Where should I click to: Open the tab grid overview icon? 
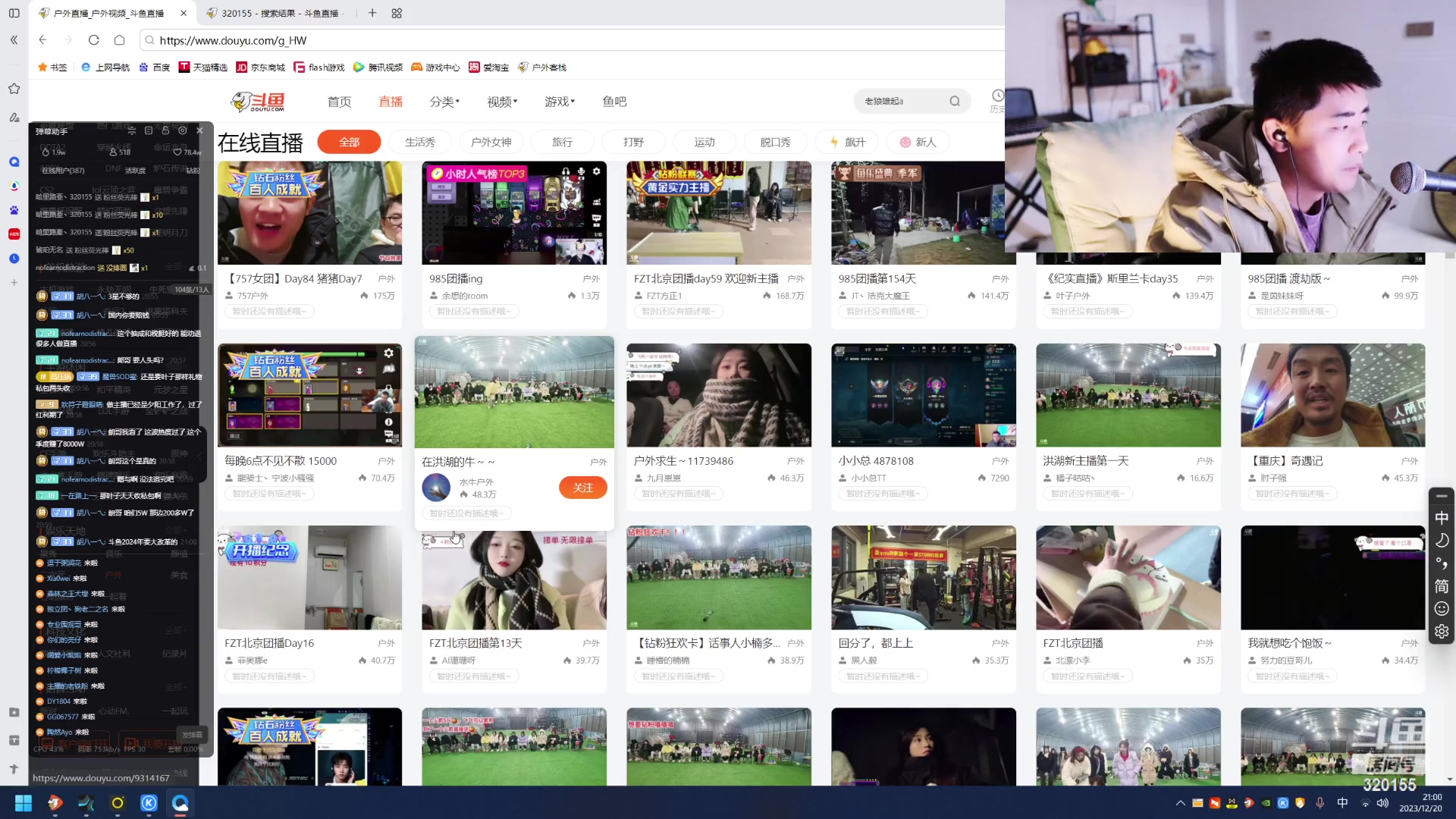click(x=397, y=13)
